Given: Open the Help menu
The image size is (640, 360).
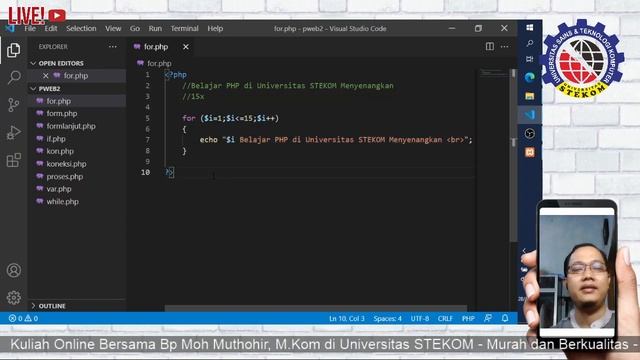Looking at the screenshot, I should (x=215, y=29).
